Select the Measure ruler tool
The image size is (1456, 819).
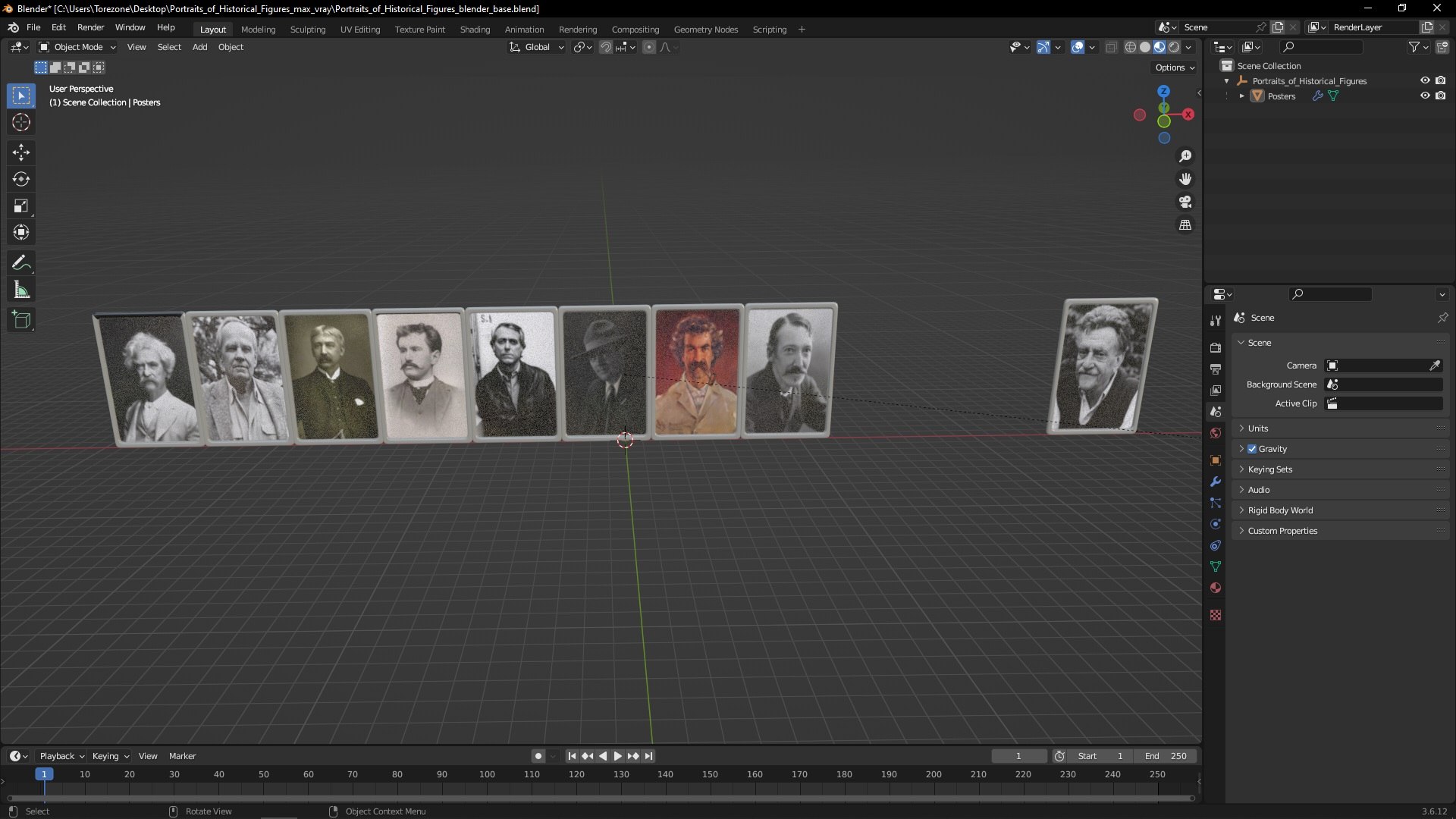pyautogui.click(x=21, y=290)
